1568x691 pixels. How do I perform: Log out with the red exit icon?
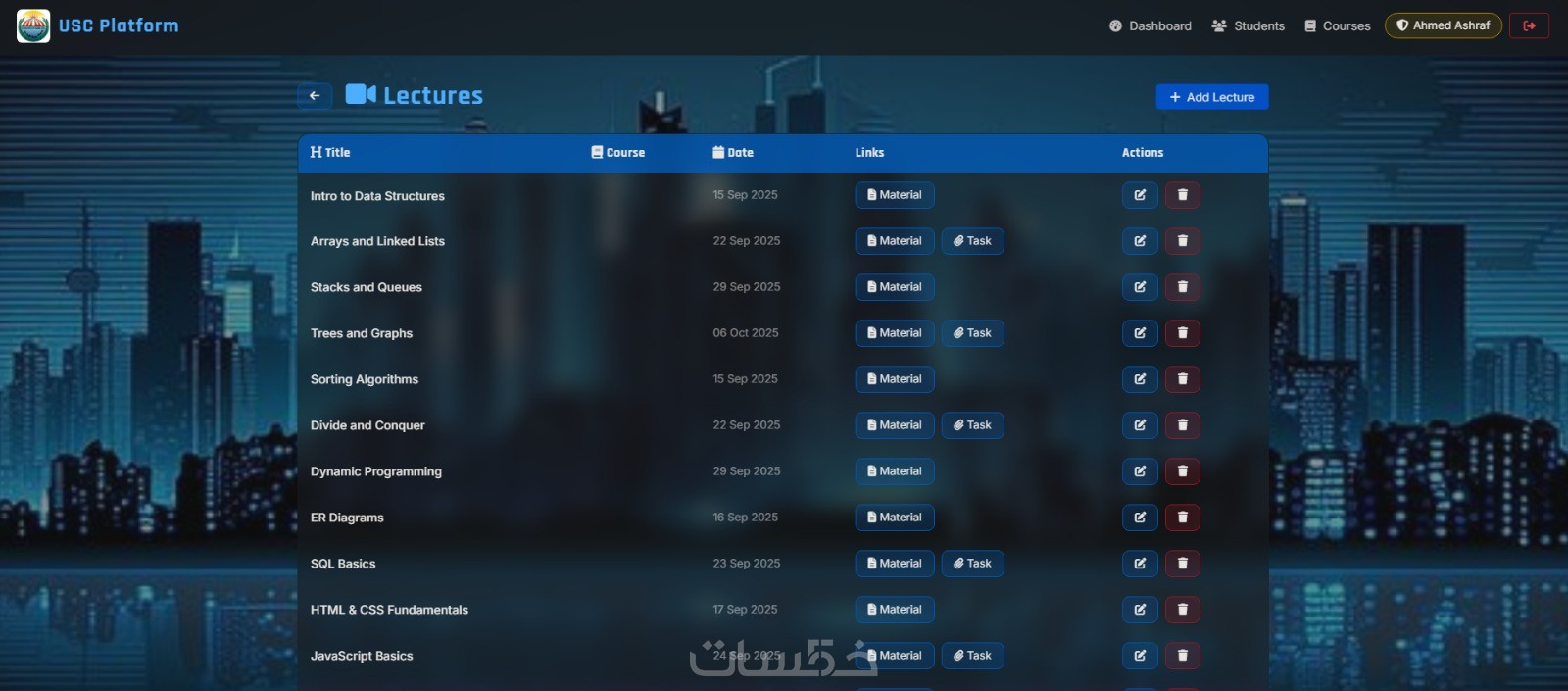click(x=1529, y=25)
